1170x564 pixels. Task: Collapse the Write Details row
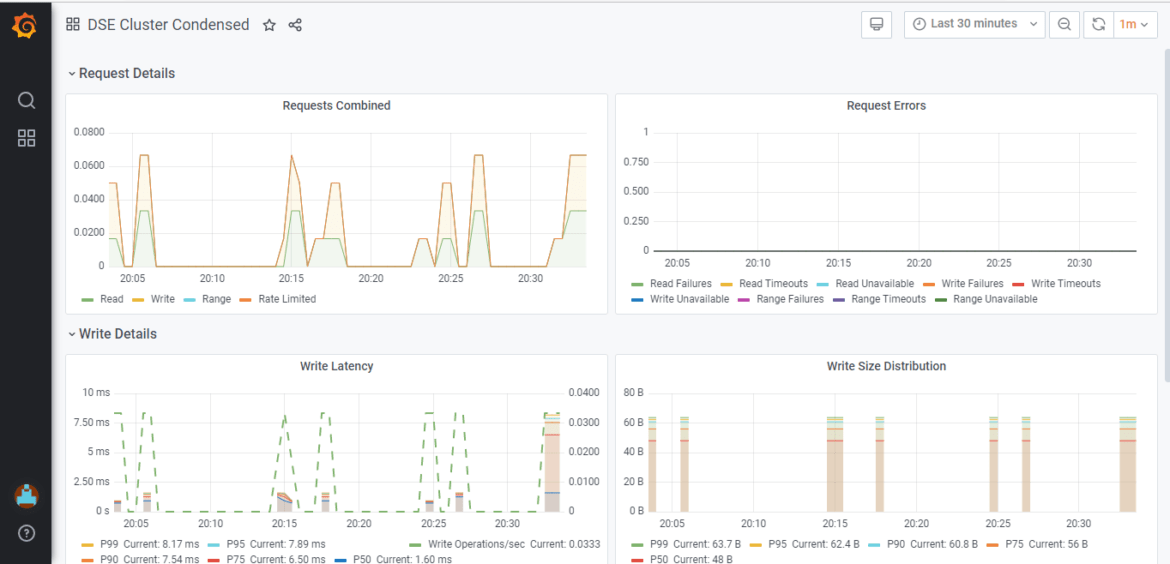pos(112,334)
